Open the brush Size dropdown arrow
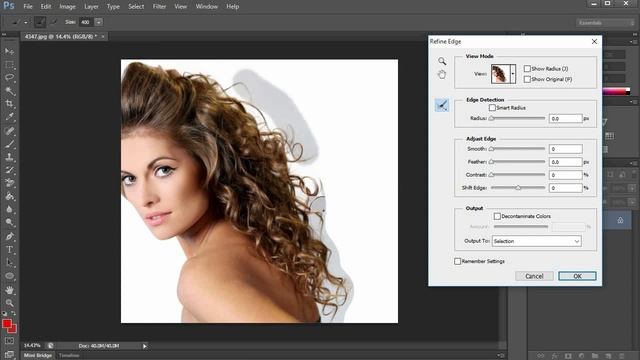640x360 pixels. coord(99,22)
